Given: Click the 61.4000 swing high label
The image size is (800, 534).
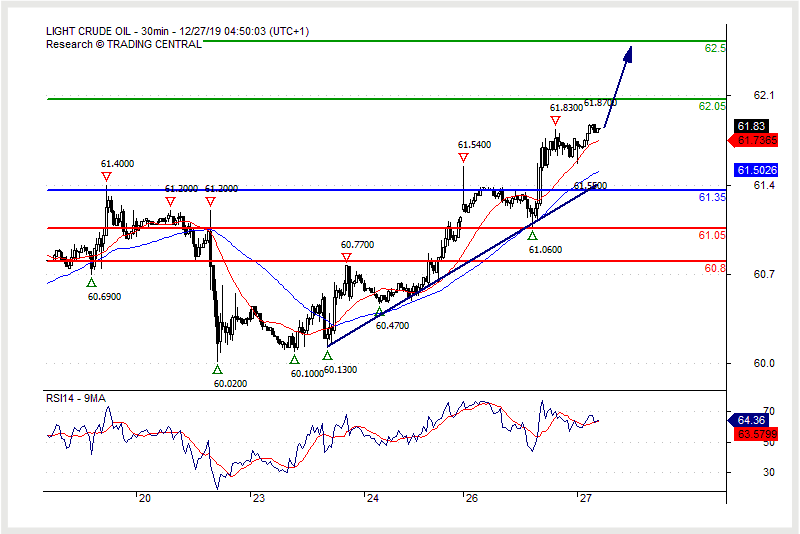Looking at the screenshot, I should (117, 164).
